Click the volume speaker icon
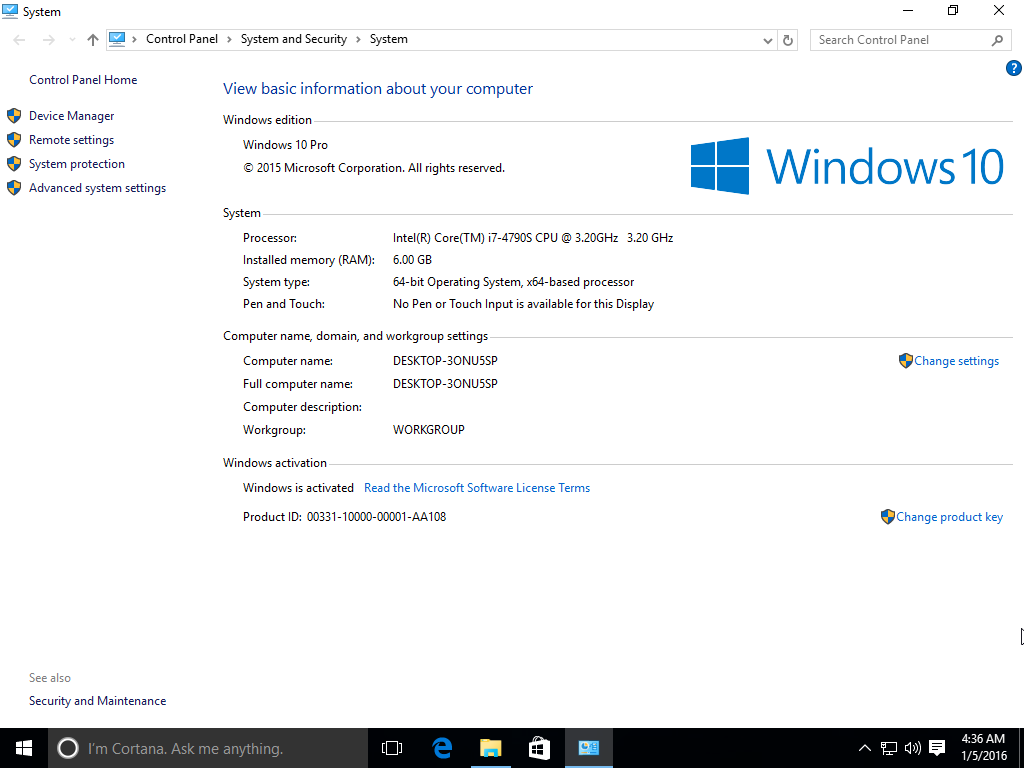 pyautogui.click(x=912, y=748)
